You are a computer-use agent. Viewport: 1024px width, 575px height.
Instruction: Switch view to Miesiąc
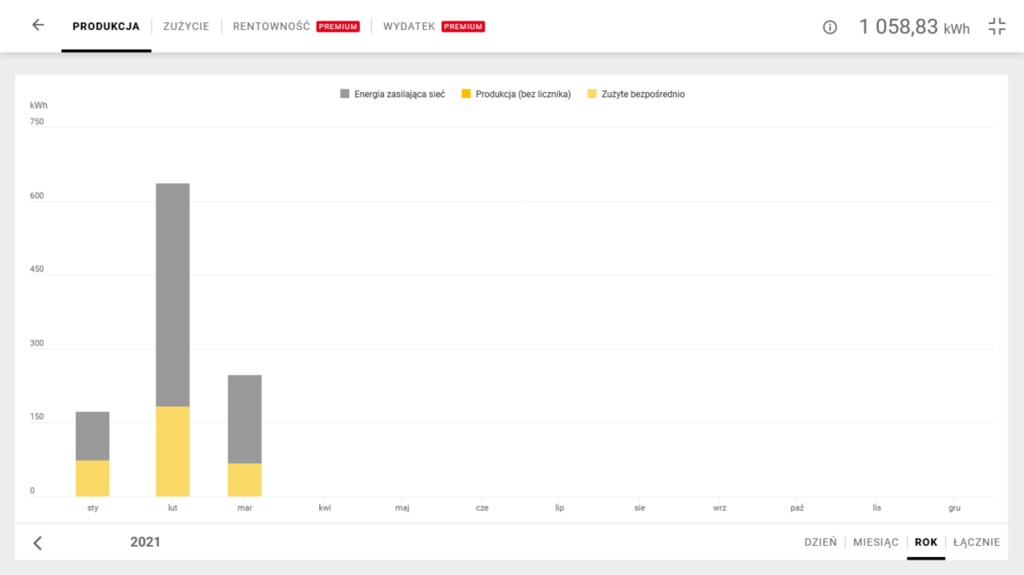coord(875,542)
